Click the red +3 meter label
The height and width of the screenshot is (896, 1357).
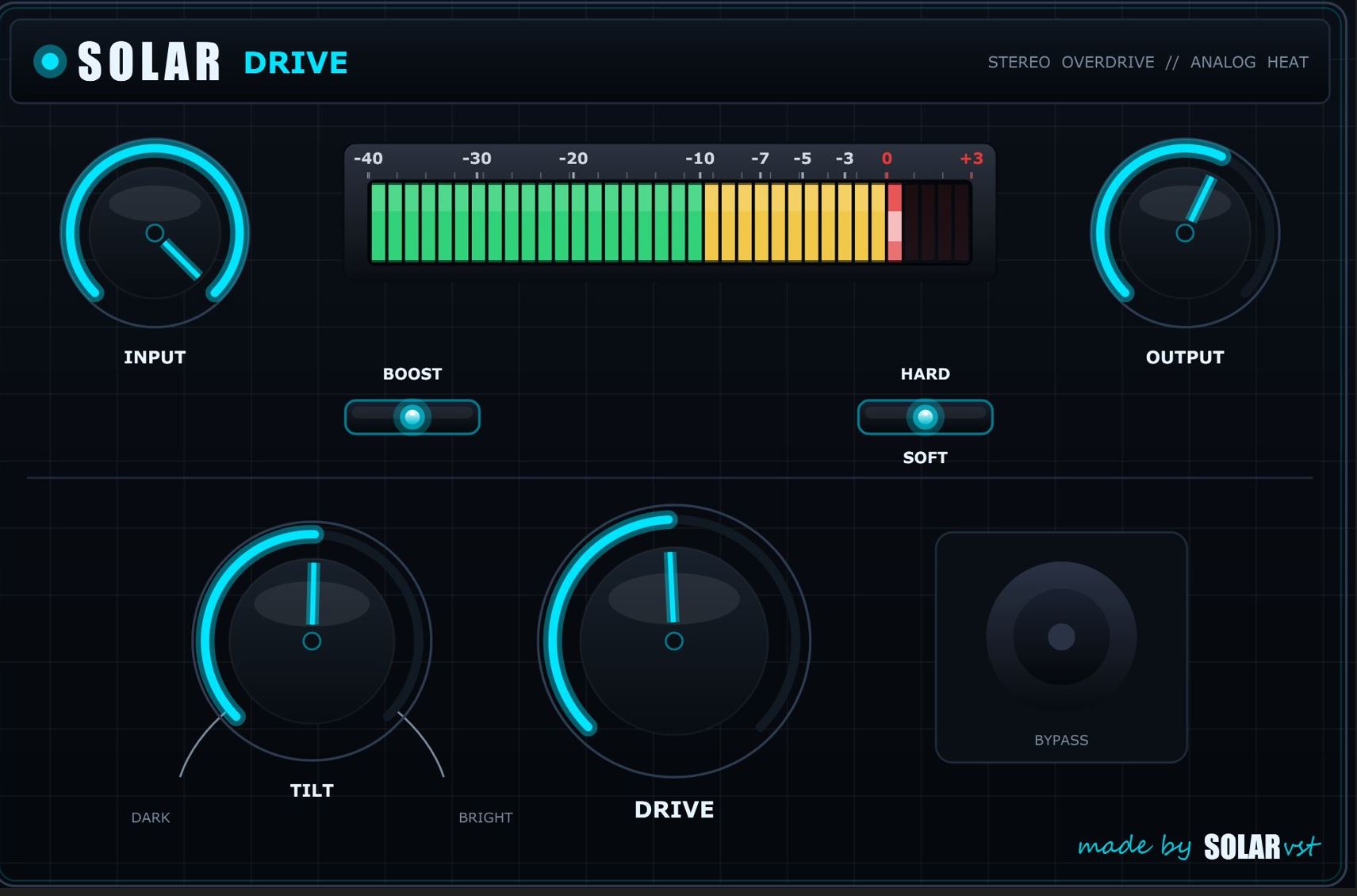pyautogui.click(x=972, y=158)
